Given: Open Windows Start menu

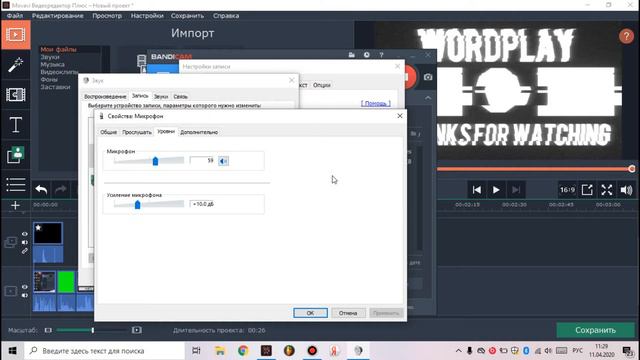Looking at the screenshot, I should pos(12,351).
